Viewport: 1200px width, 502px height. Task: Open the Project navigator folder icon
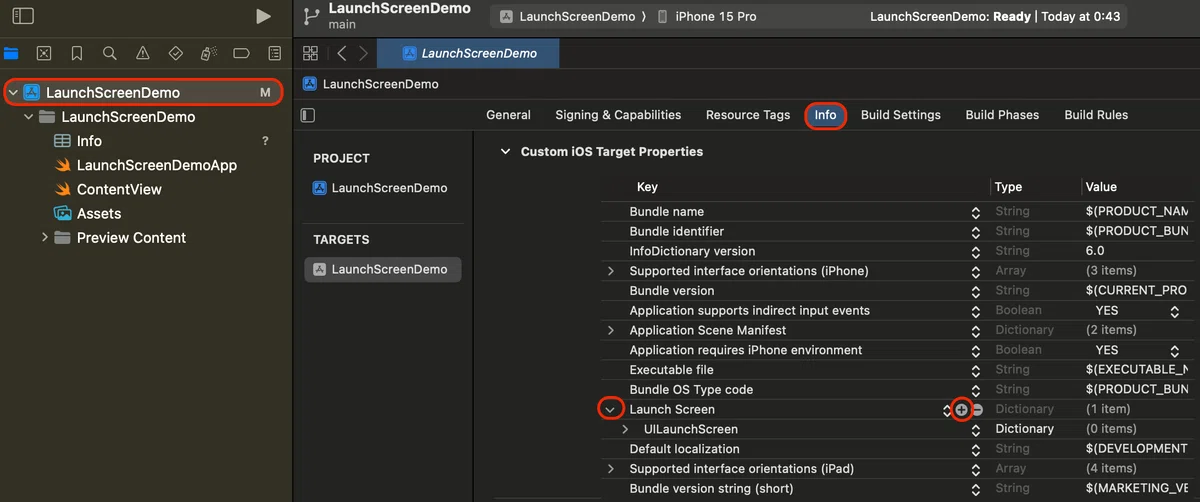coord(11,53)
